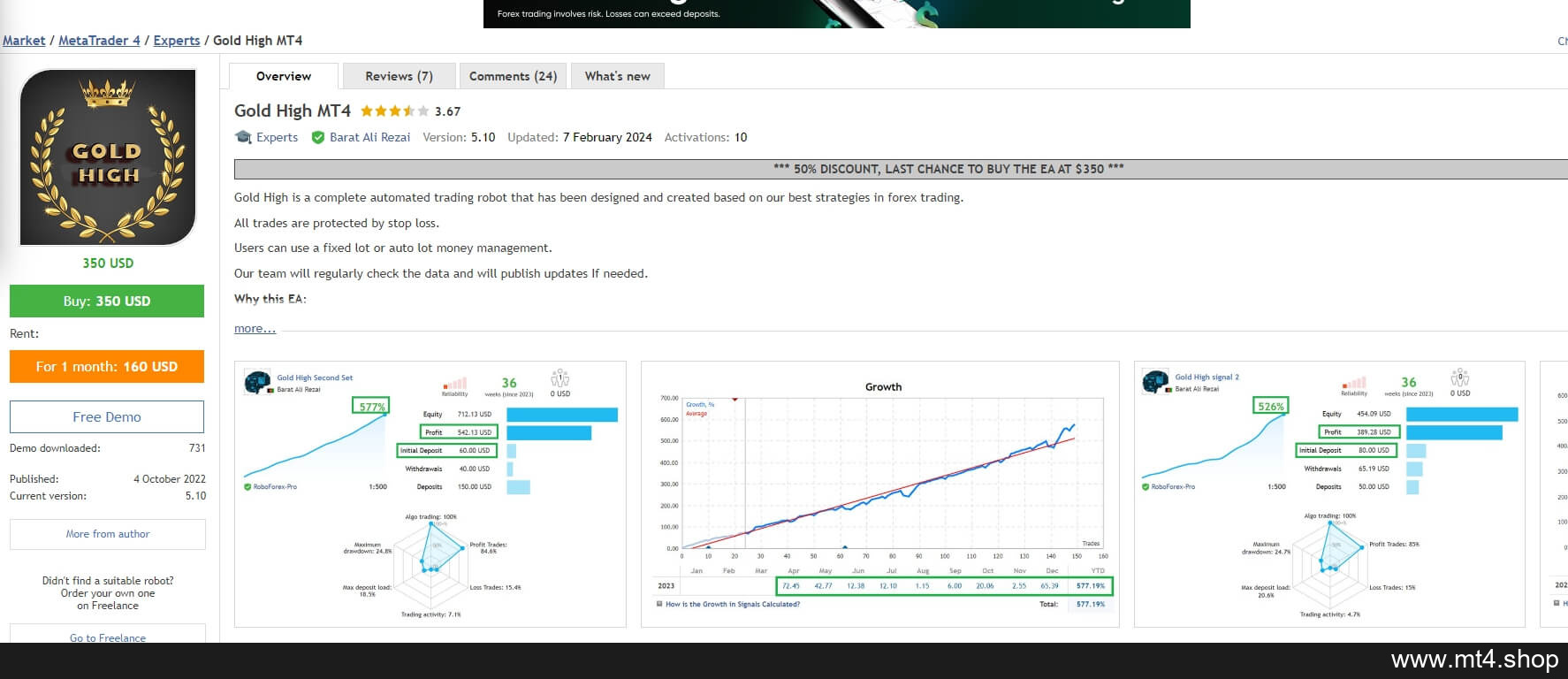Image resolution: width=1568 pixels, height=679 pixels.
Task: Click the Gold High Second Set avatar icon
Action: point(257,382)
